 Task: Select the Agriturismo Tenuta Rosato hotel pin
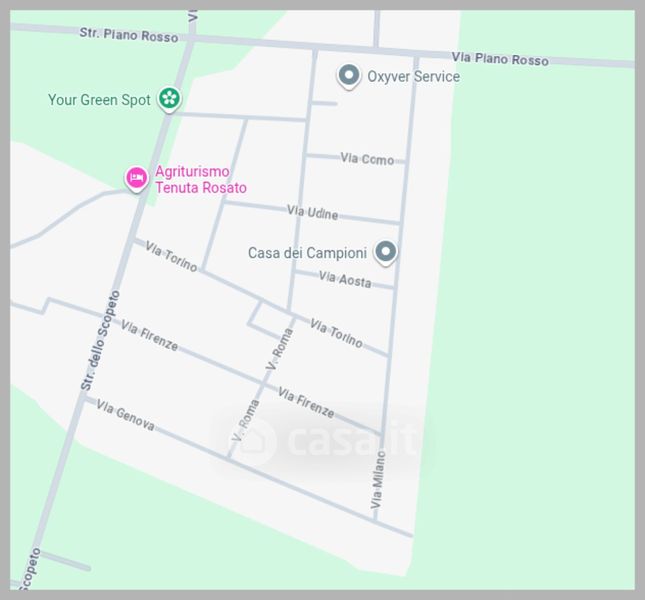(137, 179)
